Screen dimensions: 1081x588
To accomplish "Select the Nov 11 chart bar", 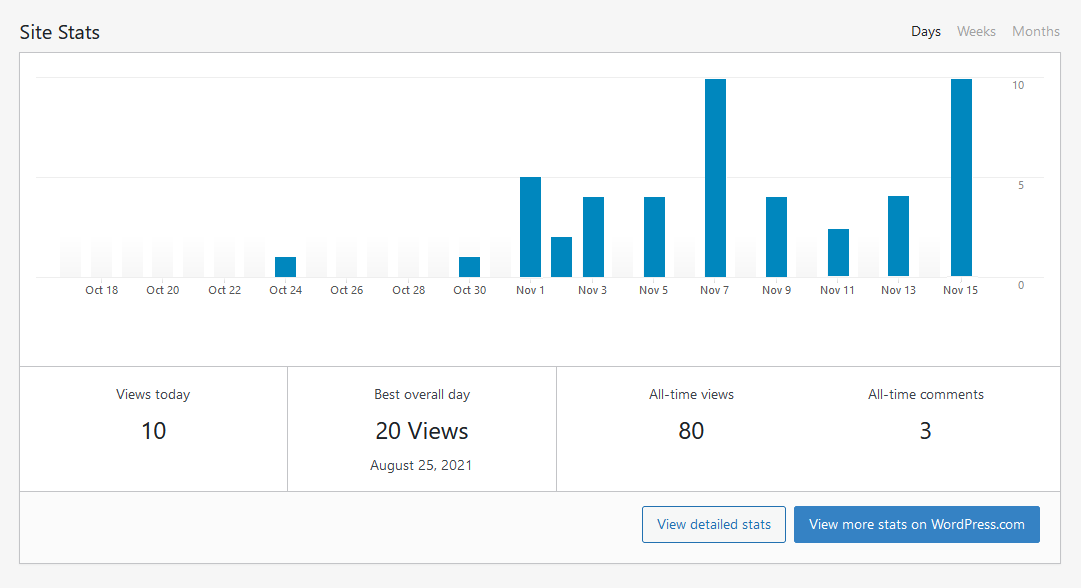I will tap(838, 253).
